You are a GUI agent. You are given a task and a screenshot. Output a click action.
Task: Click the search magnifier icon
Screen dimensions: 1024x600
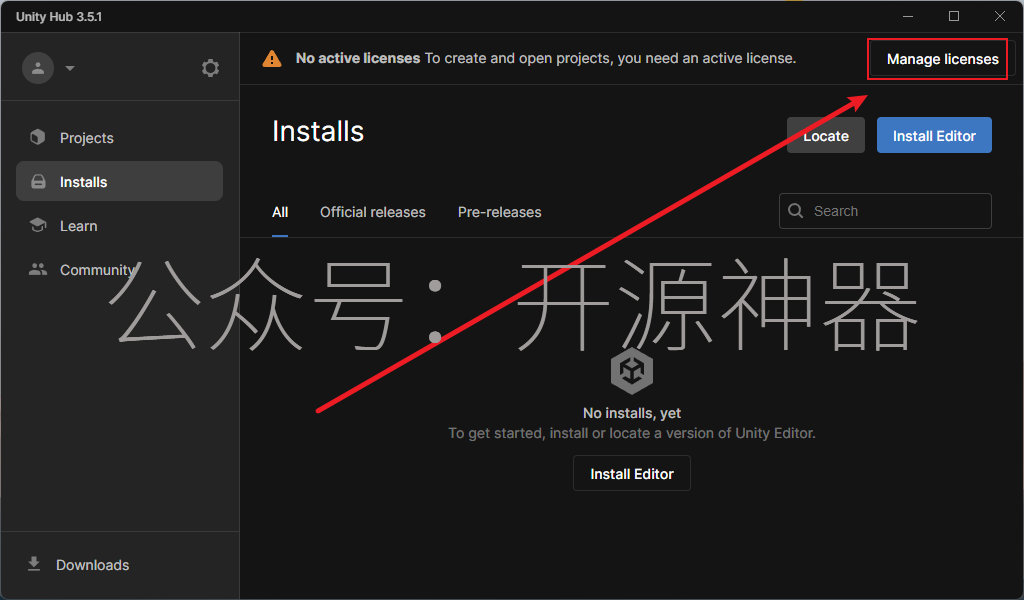tap(795, 211)
